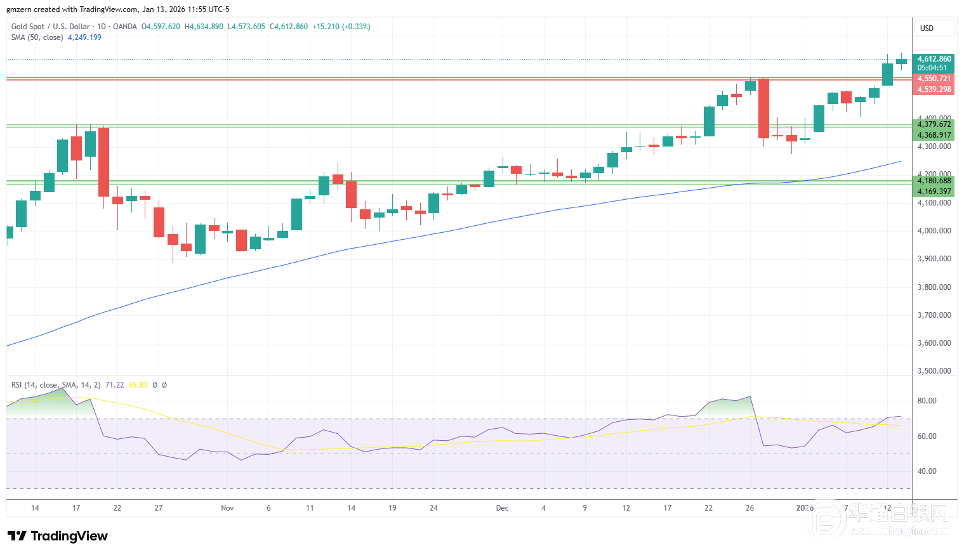The width and height of the screenshot is (964, 556).
Task: Click the green 4,379.672 price label
Action: click(933, 124)
